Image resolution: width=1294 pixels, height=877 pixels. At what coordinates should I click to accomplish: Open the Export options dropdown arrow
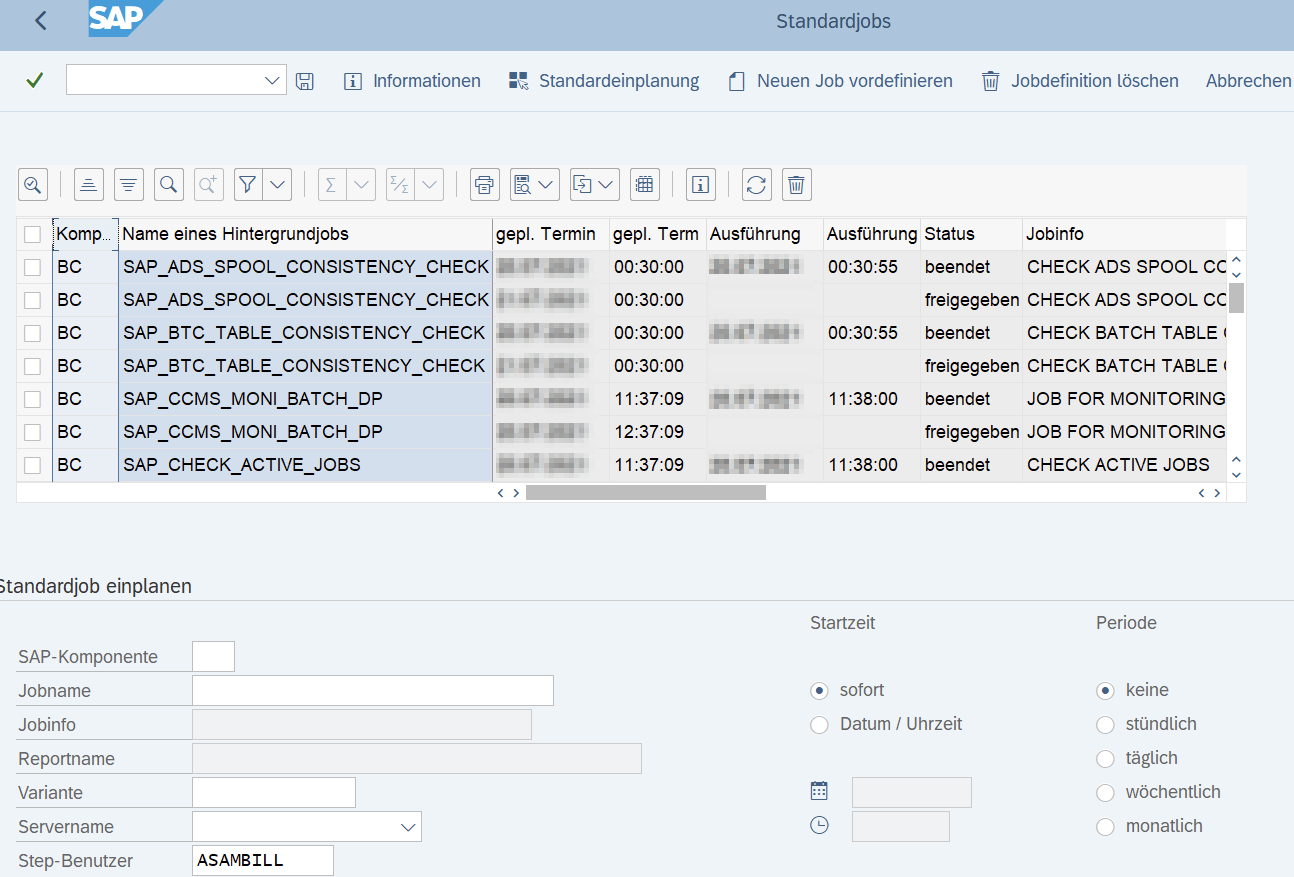(x=608, y=184)
